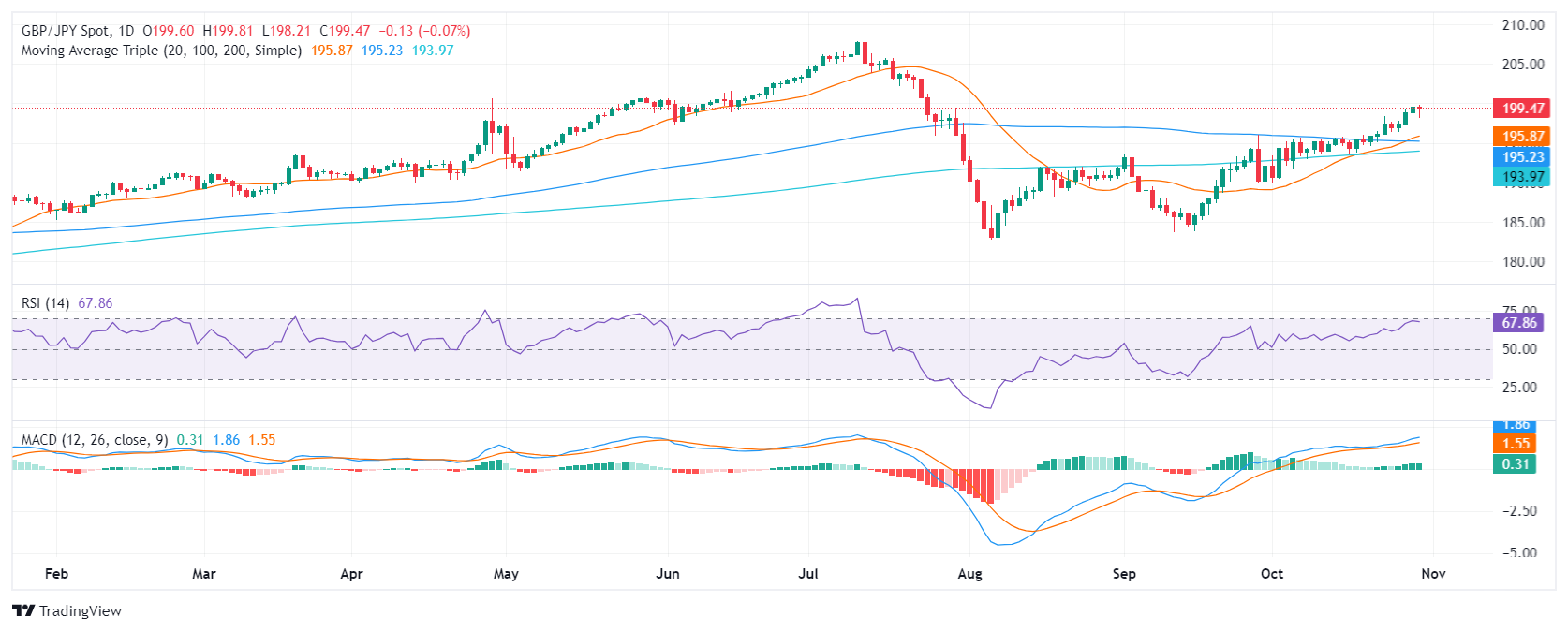Screen dimensions: 1568x631
Task: Click the 1D timeframe in the chart title
Action: (126, 31)
